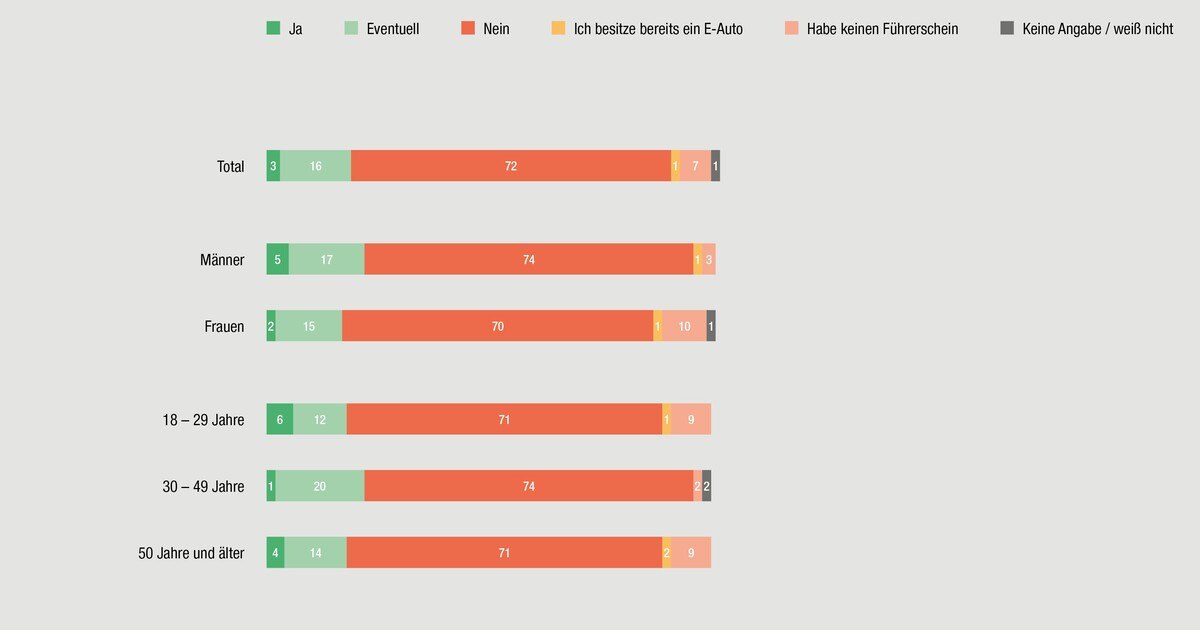Click the gray Keine Angabe legend swatch
This screenshot has width=1200, height=630.
click(x=1007, y=28)
